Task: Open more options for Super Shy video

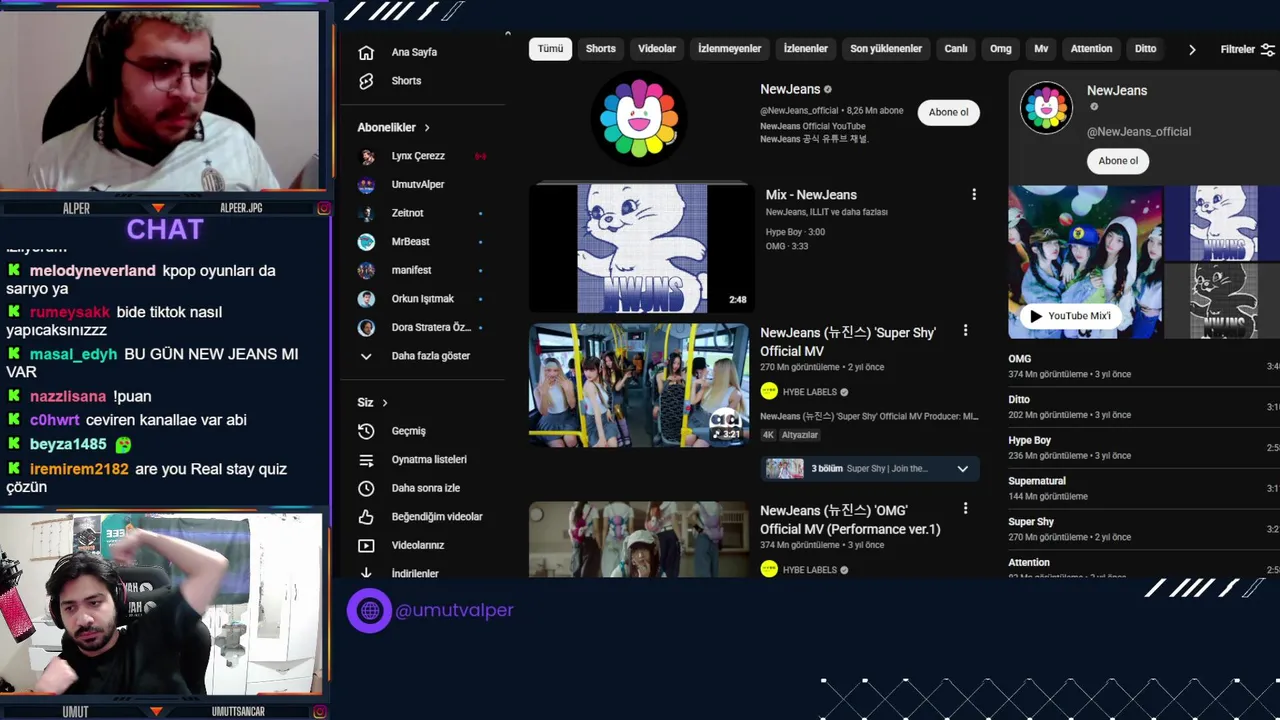Action: click(x=965, y=331)
